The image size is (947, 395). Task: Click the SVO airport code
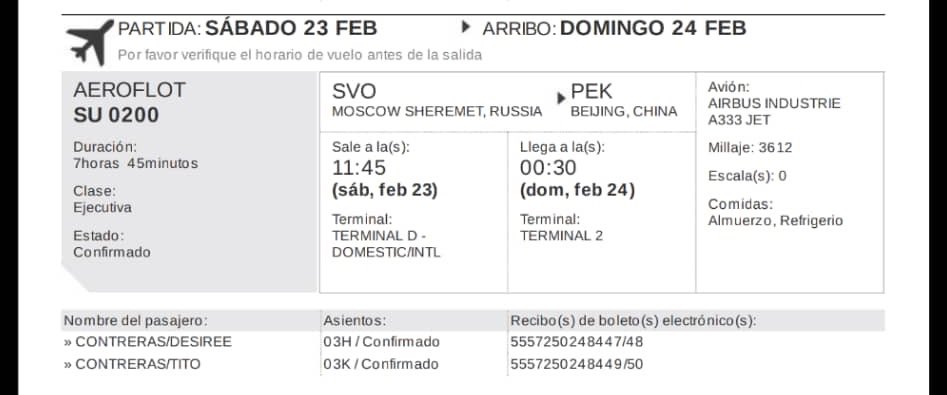pyautogui.click(x=354, y=91)
